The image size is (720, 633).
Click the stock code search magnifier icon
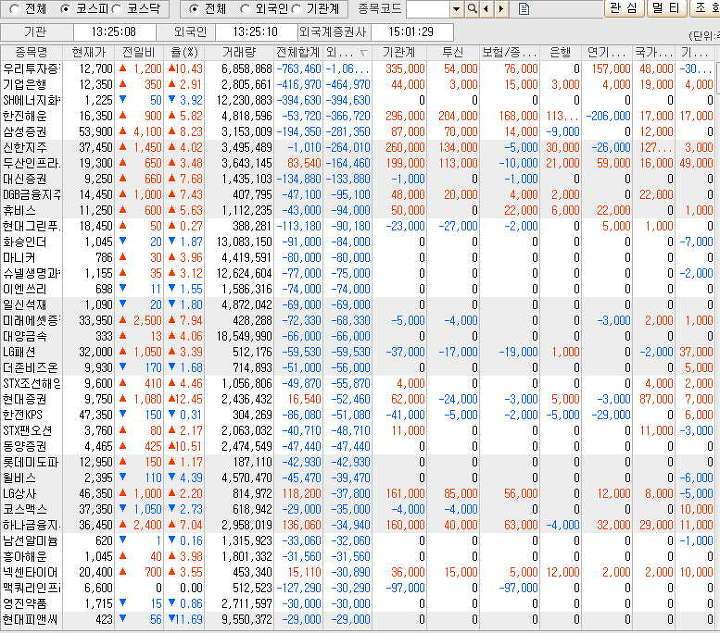click(x=472, y=9)
